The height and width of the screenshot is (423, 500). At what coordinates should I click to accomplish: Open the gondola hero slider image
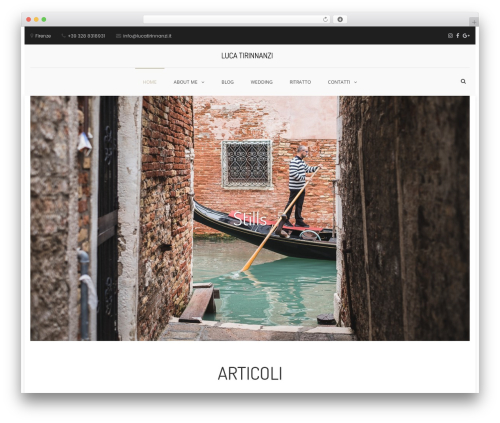point(250,218)
